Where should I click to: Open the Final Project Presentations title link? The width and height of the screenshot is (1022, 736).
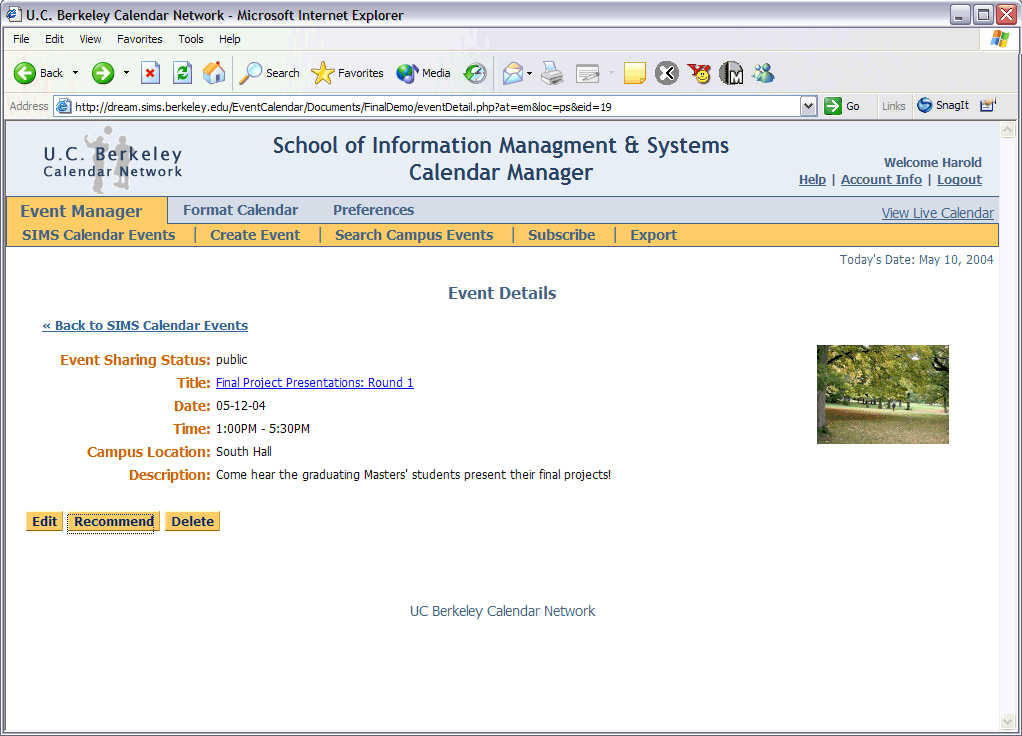315,383
